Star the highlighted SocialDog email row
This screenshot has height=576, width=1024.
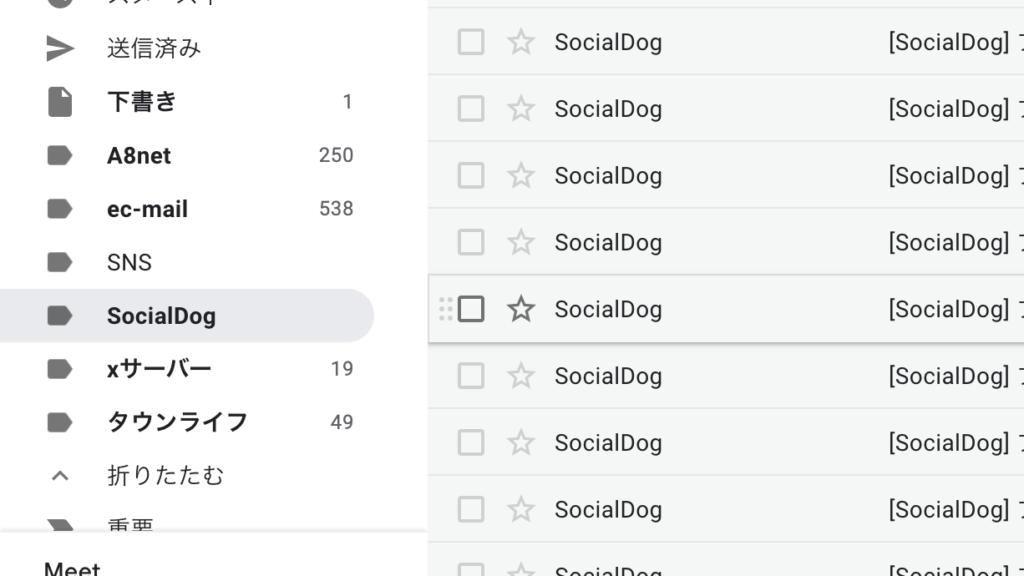coord(520,309)
